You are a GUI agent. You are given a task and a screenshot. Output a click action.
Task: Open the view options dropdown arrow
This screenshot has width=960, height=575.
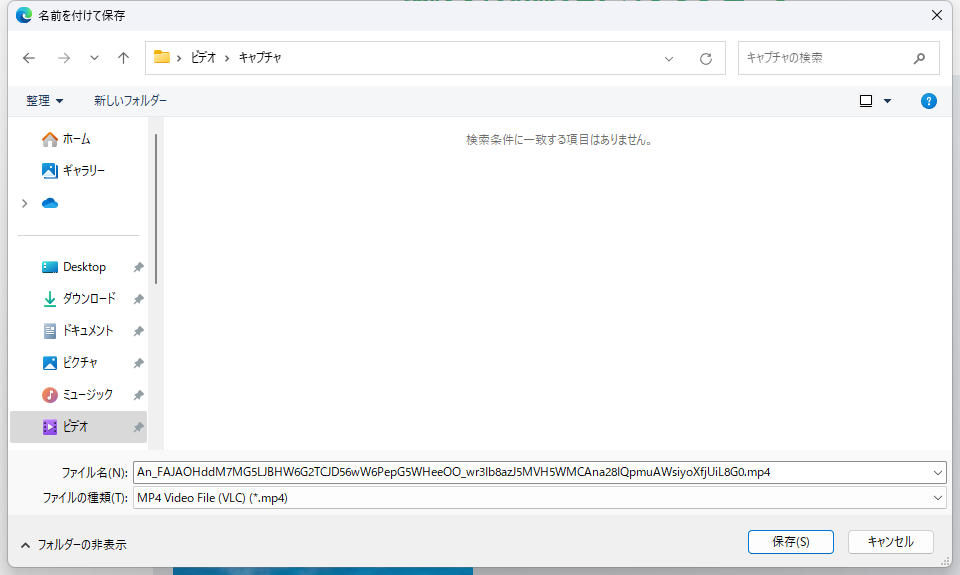(887, 101)
